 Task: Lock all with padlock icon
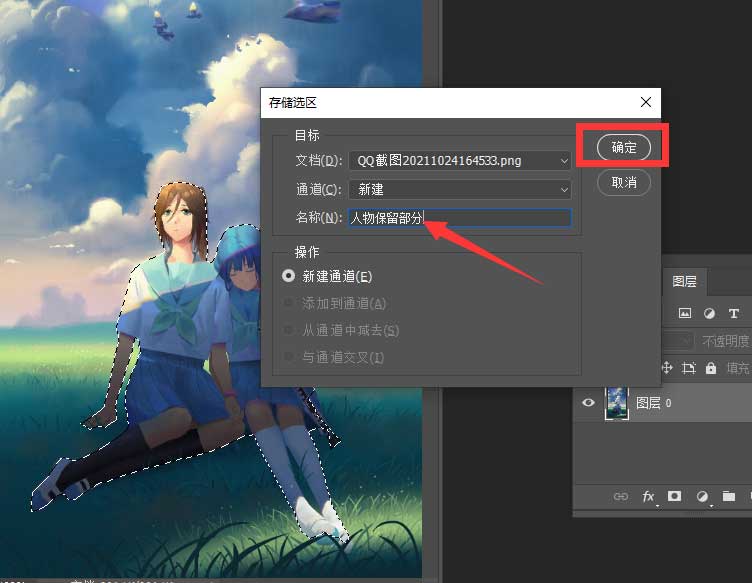point(711,368)
